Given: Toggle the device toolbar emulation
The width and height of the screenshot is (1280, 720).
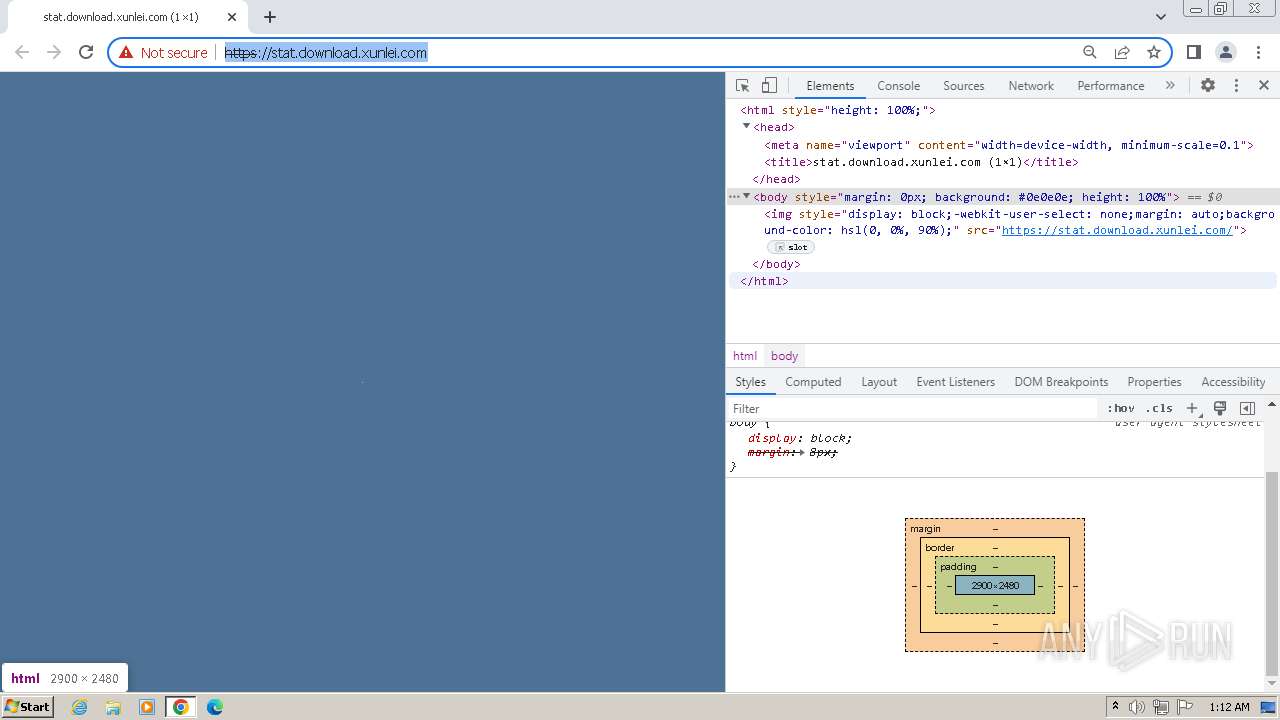Looking at the screenshot, I should (x=769, y=86).
